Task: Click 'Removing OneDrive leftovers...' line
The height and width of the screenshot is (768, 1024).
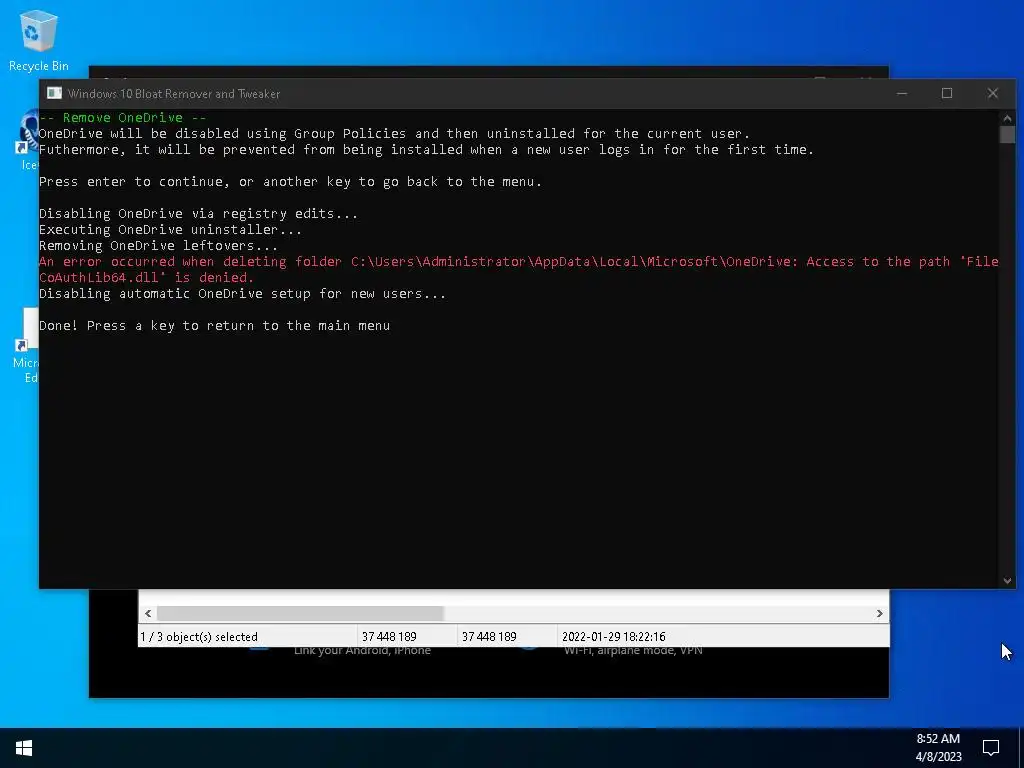Action: (x=159, y=246)
